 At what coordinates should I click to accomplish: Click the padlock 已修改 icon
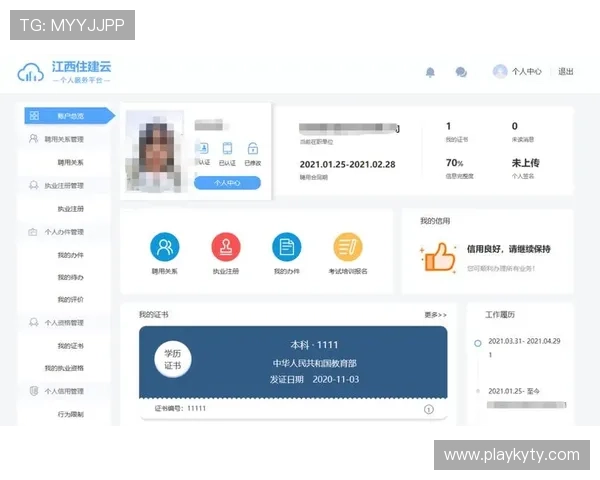click(x=253, y=148)
